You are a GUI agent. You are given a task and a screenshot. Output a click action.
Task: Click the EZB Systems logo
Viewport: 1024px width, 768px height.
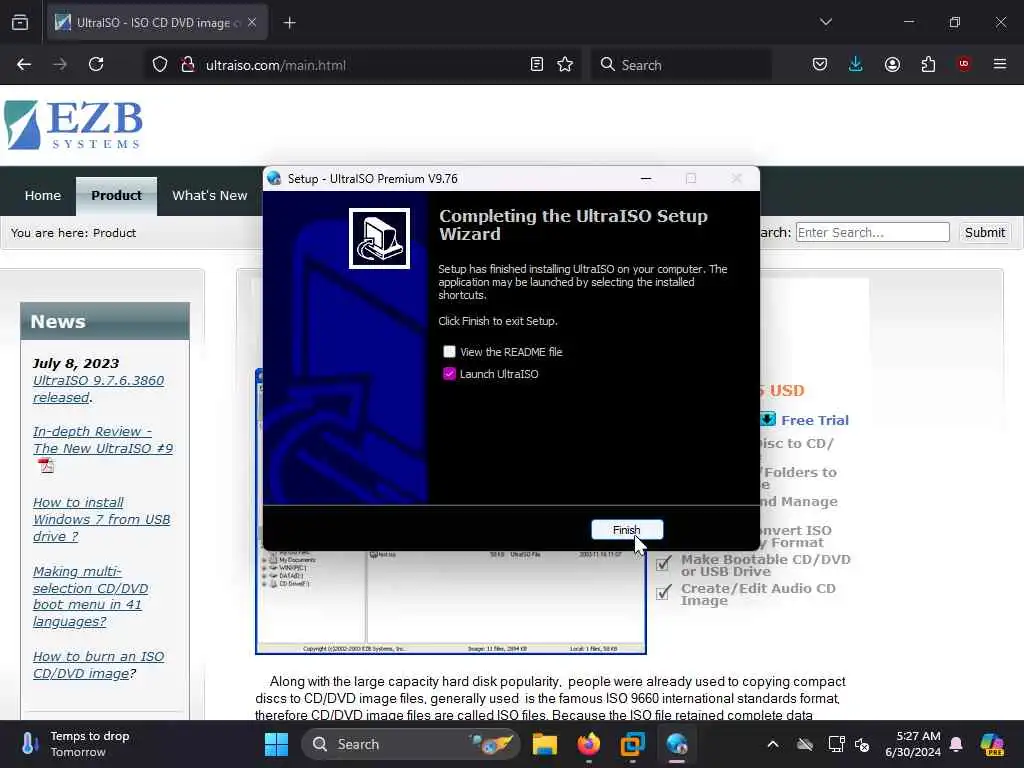[x=73, y=125]
